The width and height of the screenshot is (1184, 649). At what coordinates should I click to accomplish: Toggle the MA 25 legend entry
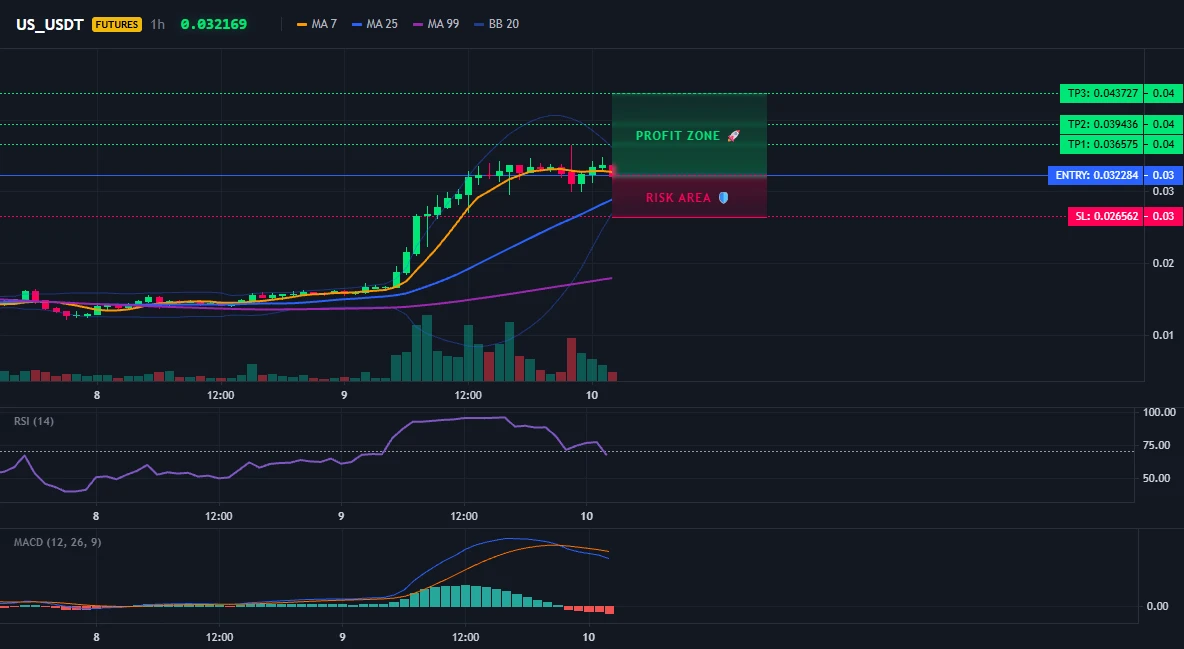[375, 24]
